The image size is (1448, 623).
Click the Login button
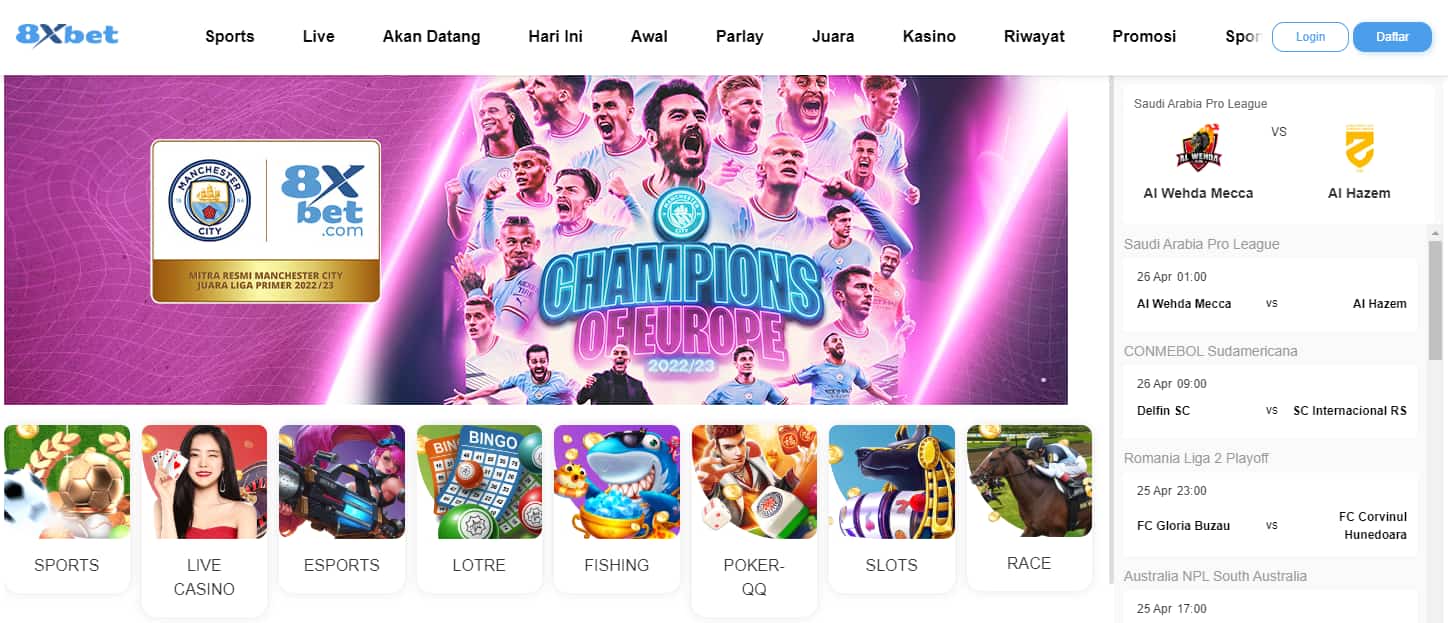coord(1310,37)
